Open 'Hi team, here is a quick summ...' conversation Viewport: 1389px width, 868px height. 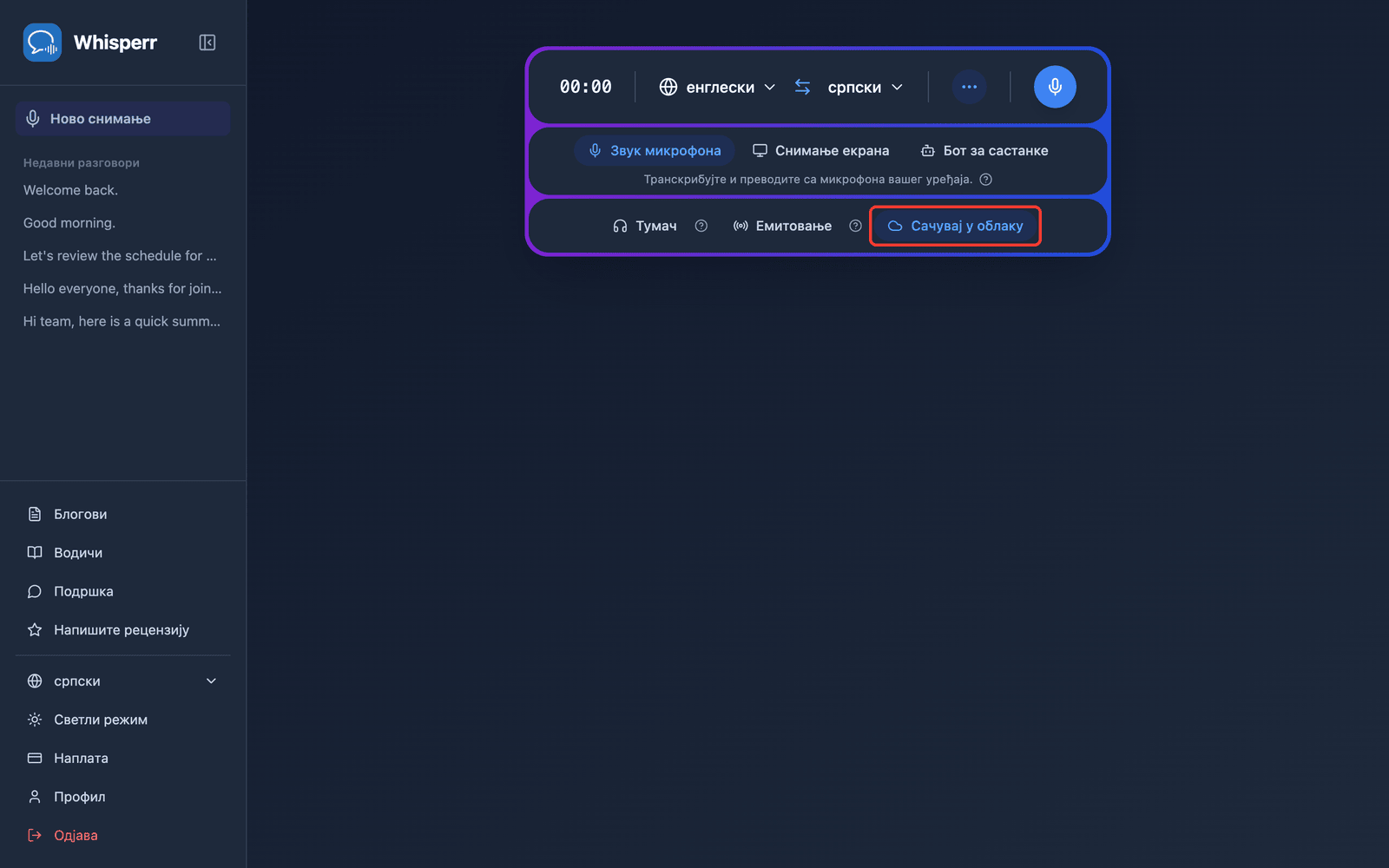point(122,321)
